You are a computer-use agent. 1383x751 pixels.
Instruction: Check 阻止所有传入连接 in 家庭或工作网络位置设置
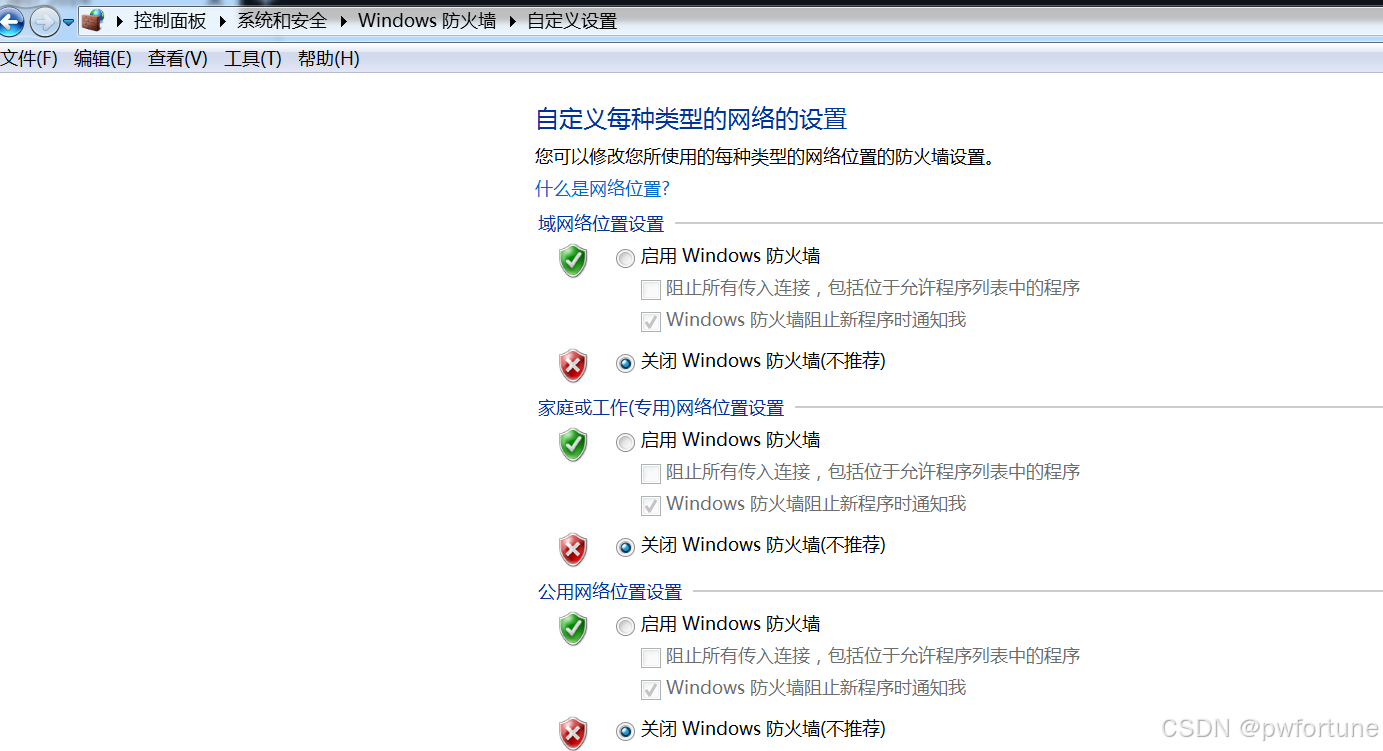pyautogui.click(x=651, y=474)
